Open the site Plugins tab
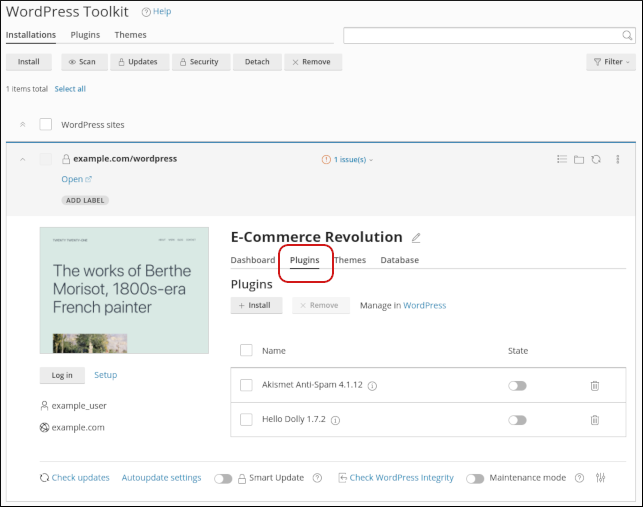Screen dimensions: 643x507 [304, 260]
